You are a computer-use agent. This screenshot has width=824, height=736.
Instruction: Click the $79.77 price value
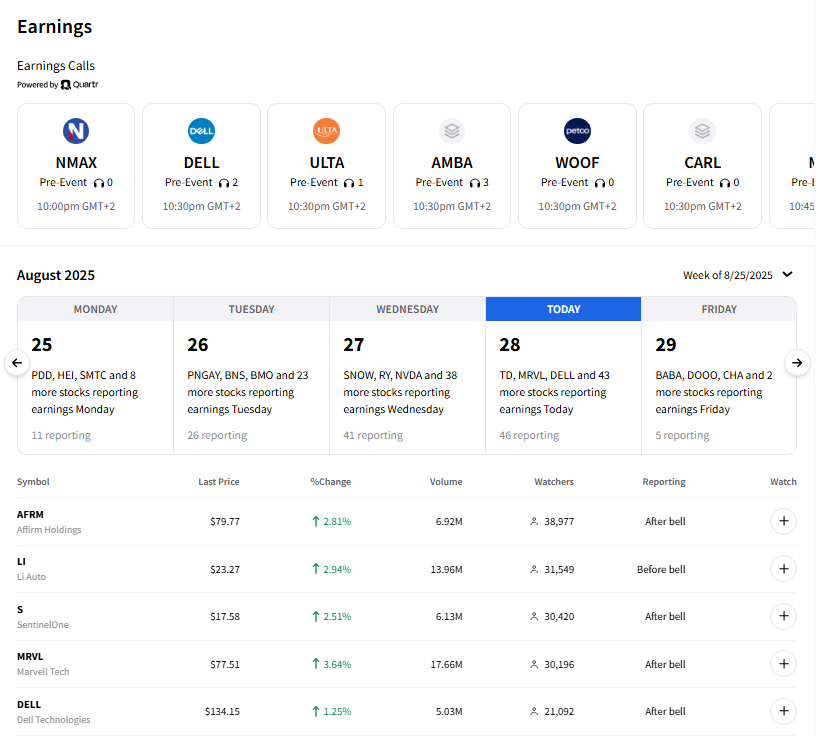tap(225, 522)
